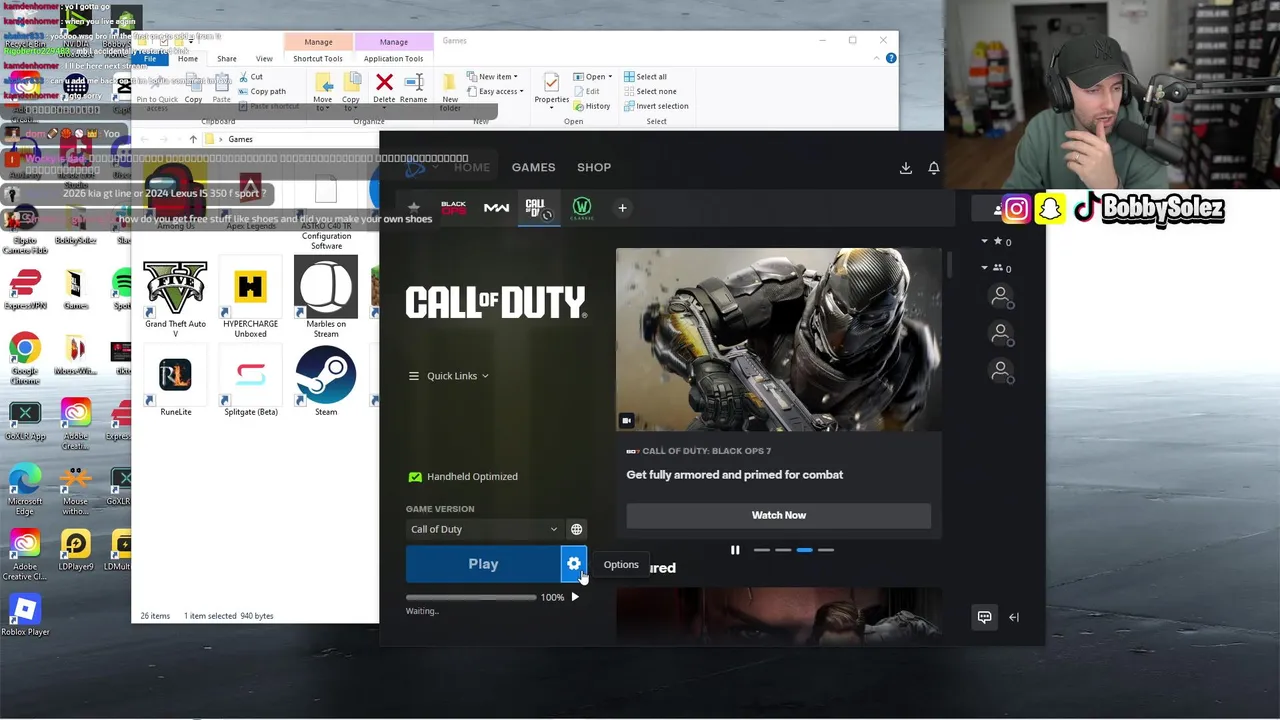Image resolution: width=1280 pixels, height=720 pixels.
Task: Jump to the last carousel slide indicator
Action: click(x=826, y=550)
